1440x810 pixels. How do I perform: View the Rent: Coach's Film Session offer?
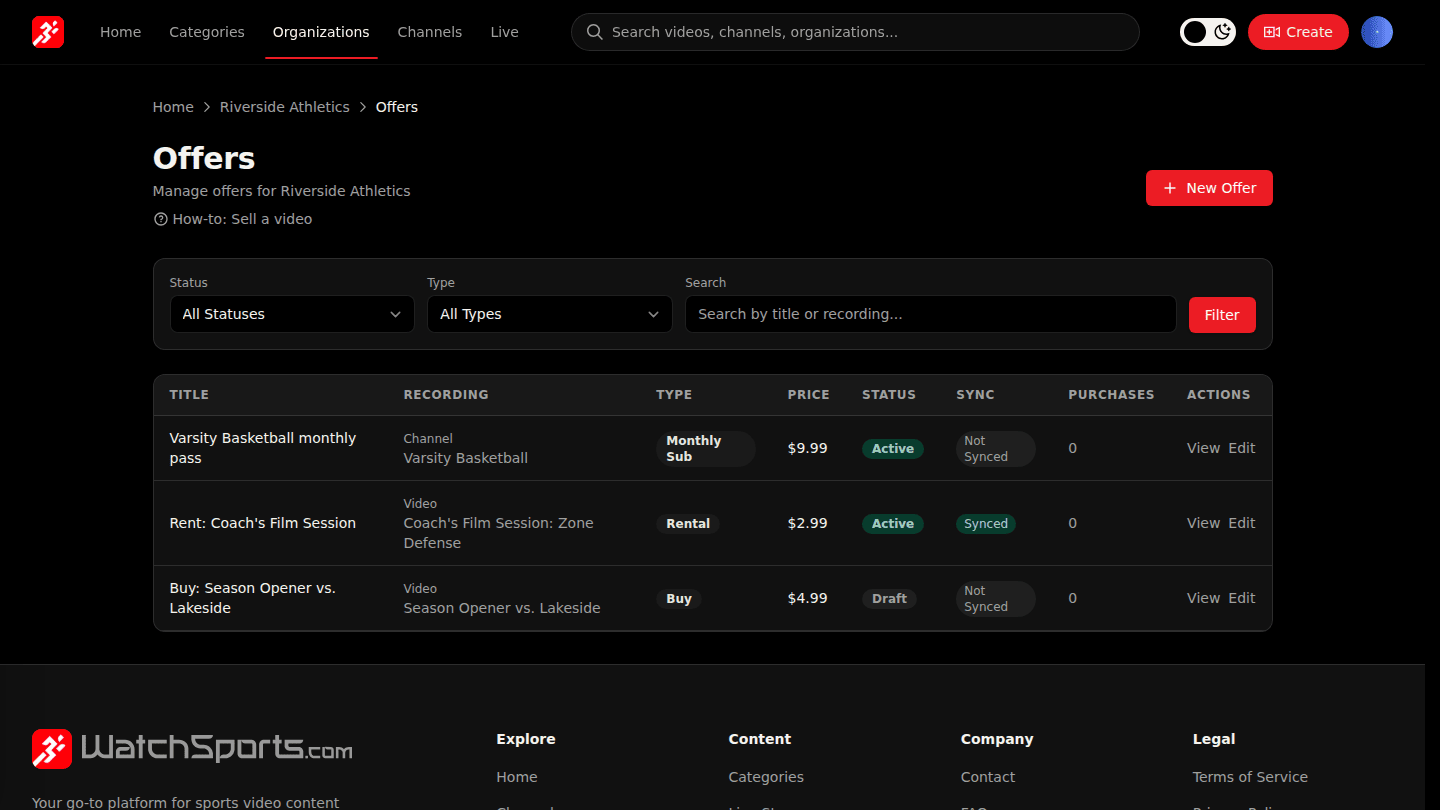(1203, 523)
